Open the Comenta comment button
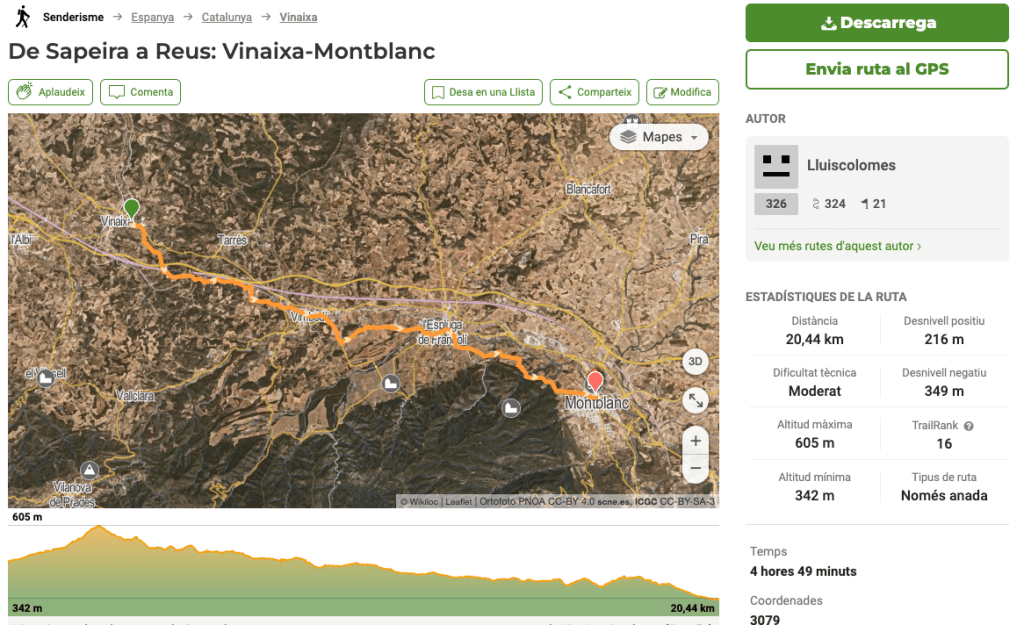Viewport: 1024px width, 625px height. [x=140, y=92]
